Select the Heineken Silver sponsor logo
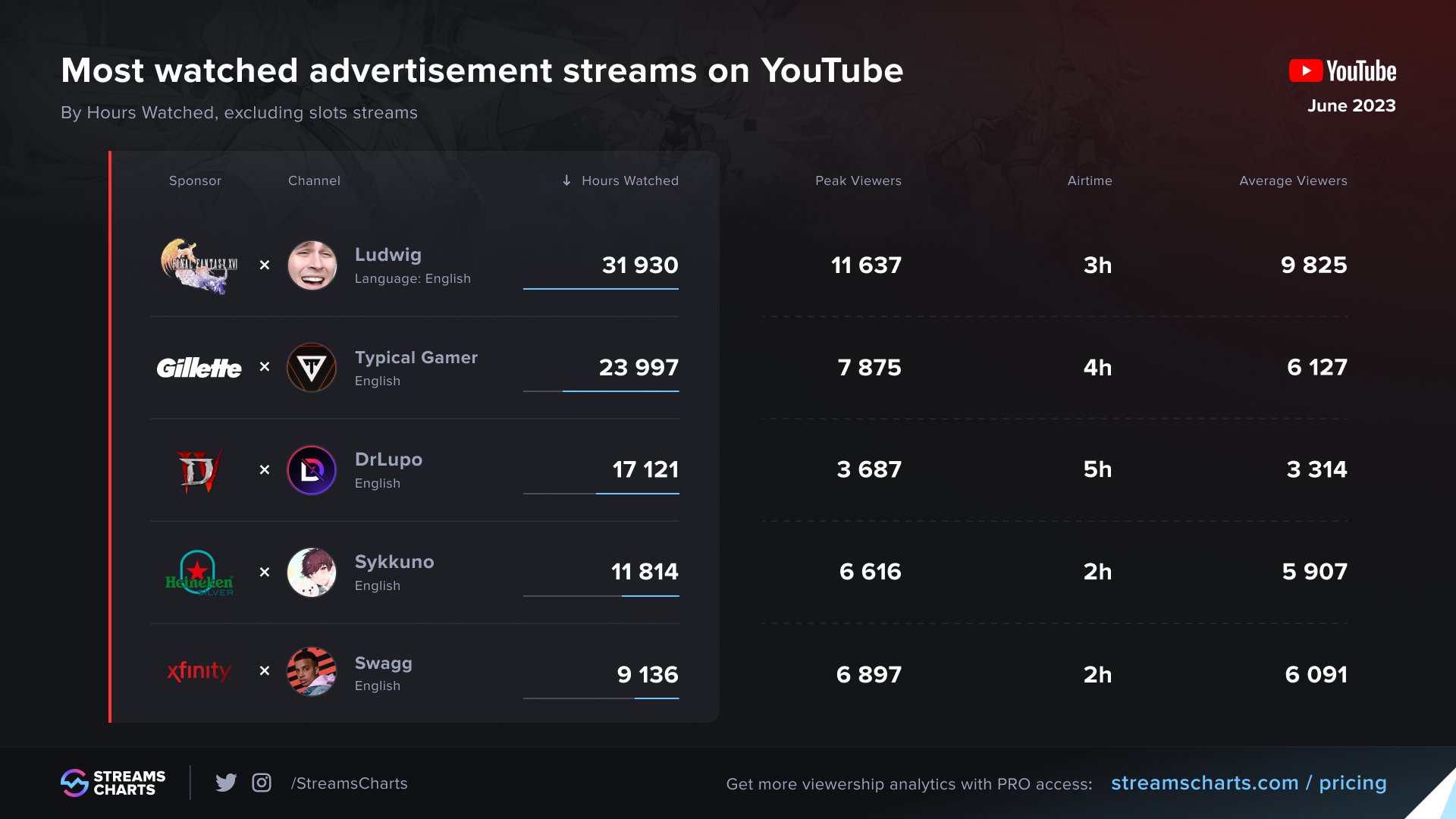This screenshot has height=819, width=1456. point(199,572)
